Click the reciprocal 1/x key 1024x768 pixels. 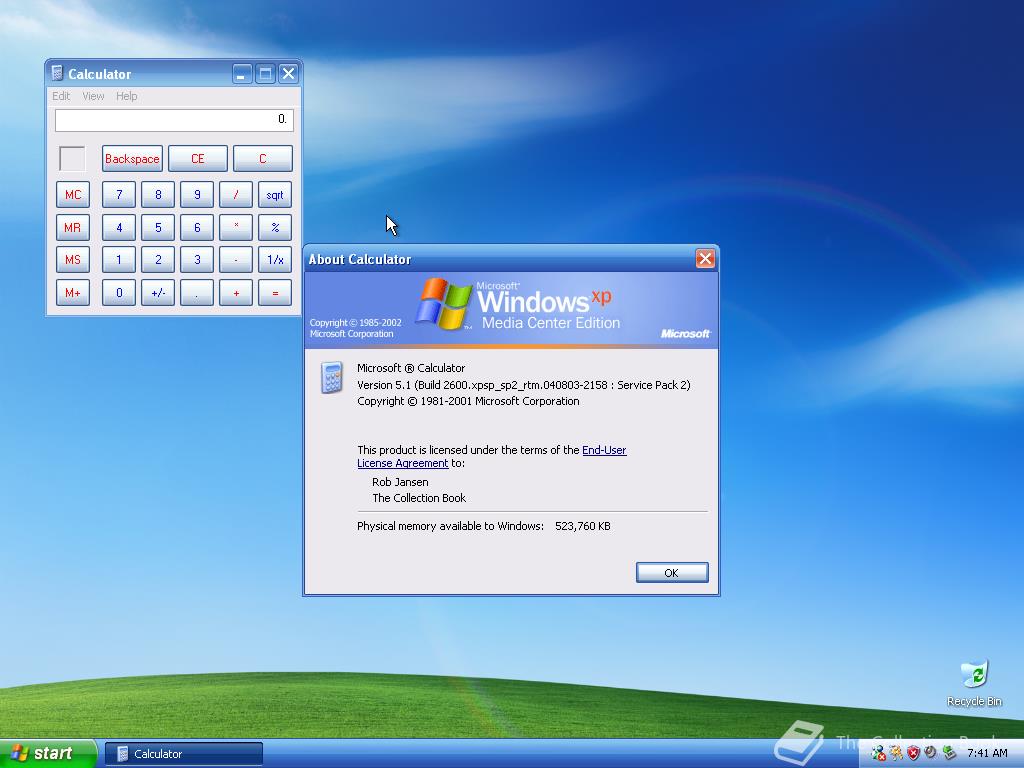click(275, 260)
